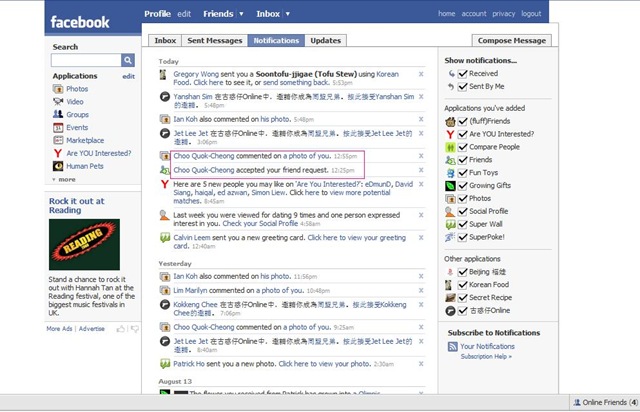Click the (fluff)Friends app icon in filter list
The image size is (640, 412).
(450, 121)
